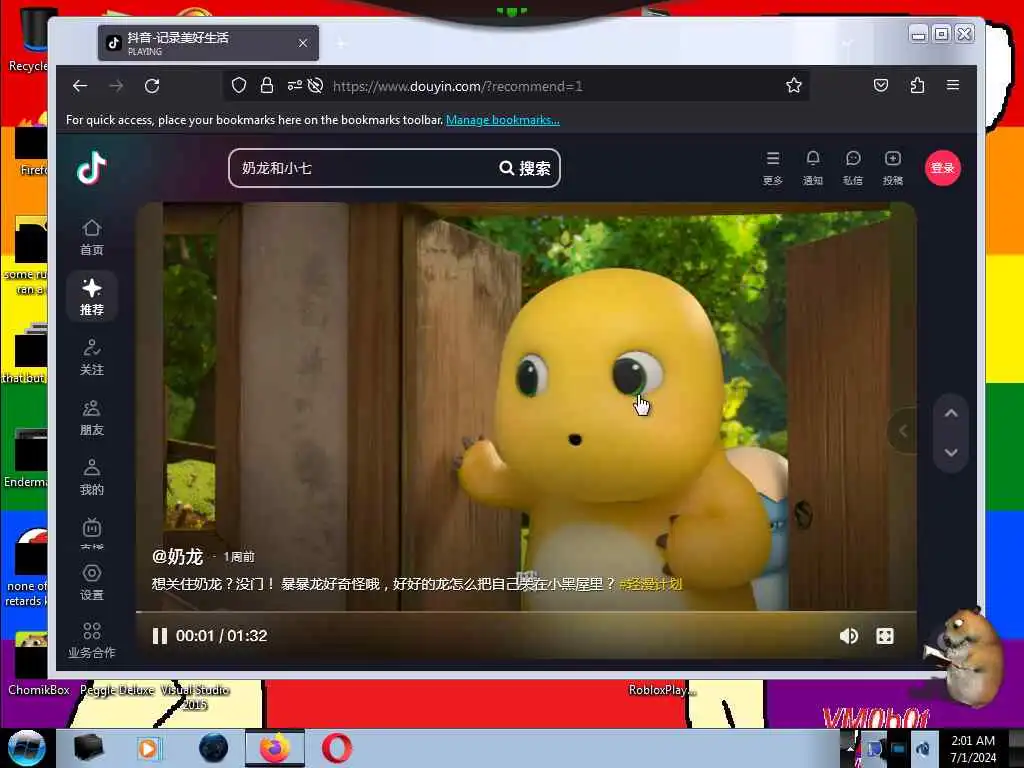Image resolution: width=1024 pixels, height=768 pixels.
Task: Click the red 登录 login button
Action: coord(942,168)
